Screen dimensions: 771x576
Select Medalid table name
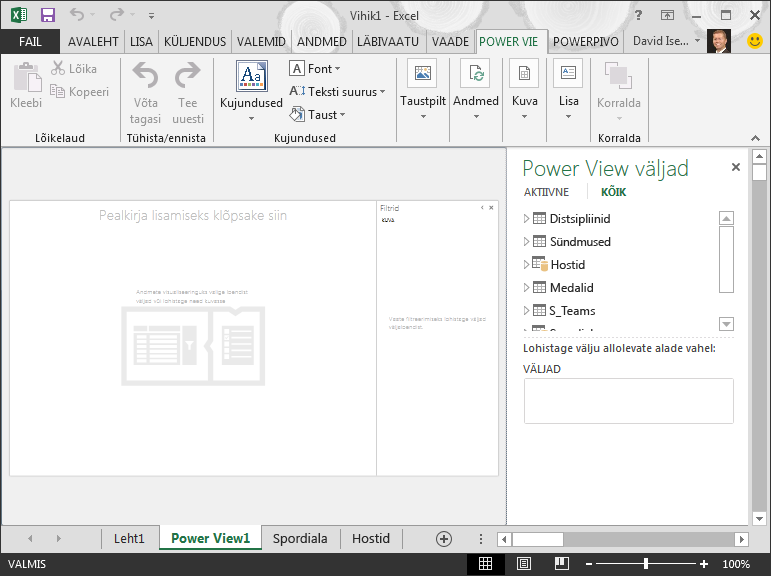pyautogui.click(x=571, y=288)
